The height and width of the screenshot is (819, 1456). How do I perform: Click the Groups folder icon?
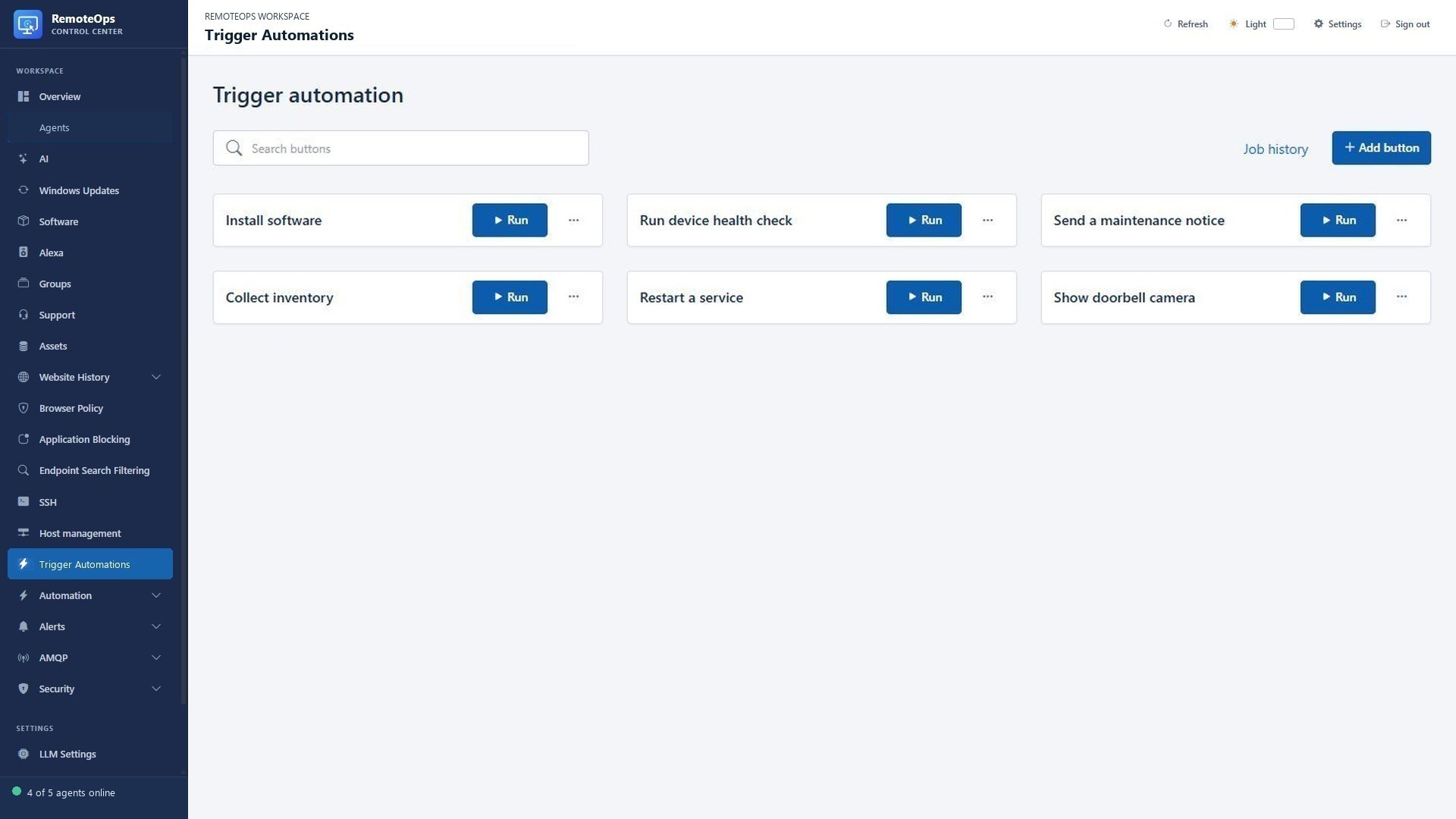(24, 284)
